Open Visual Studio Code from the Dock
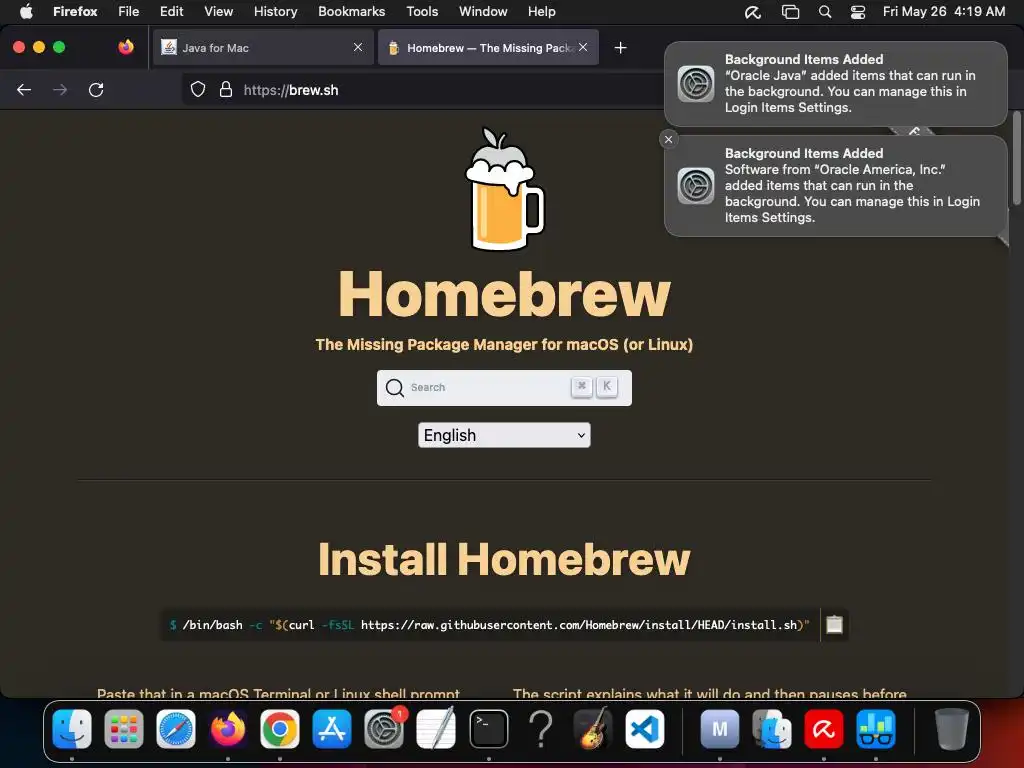Viewport: 1024px width, 768px height. point(645,729)
